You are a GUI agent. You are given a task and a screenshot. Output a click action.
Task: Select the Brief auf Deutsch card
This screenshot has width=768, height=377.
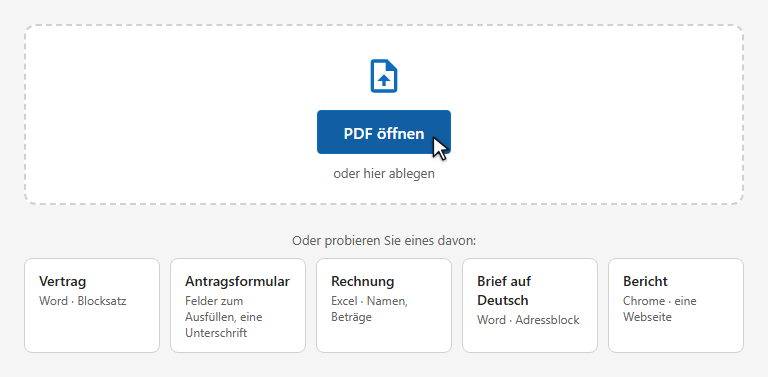[x=530, y=306]
